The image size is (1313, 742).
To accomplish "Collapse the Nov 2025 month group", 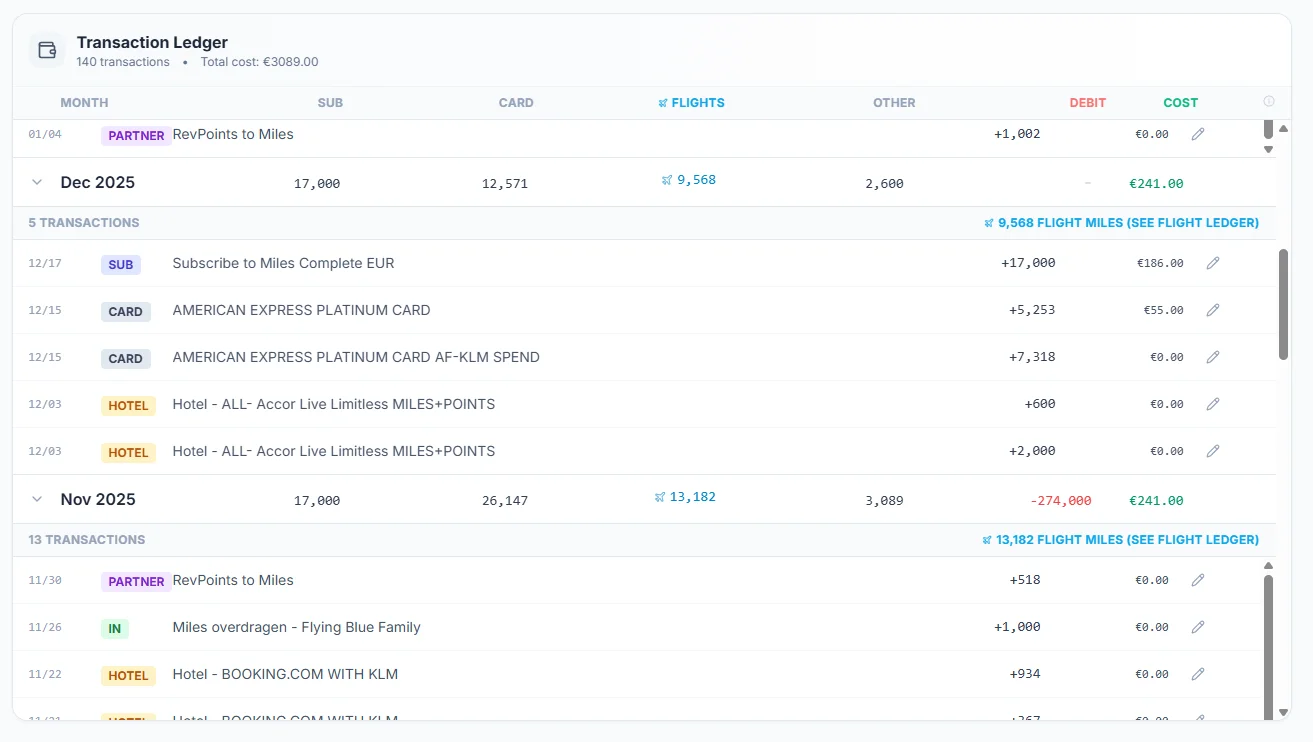I will [37, 499].
